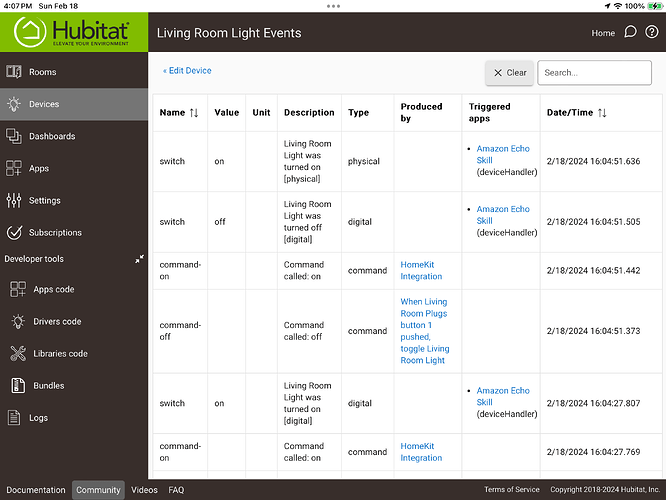
Task: Click the Apps grid icon
Action: (x=14, y=168)
